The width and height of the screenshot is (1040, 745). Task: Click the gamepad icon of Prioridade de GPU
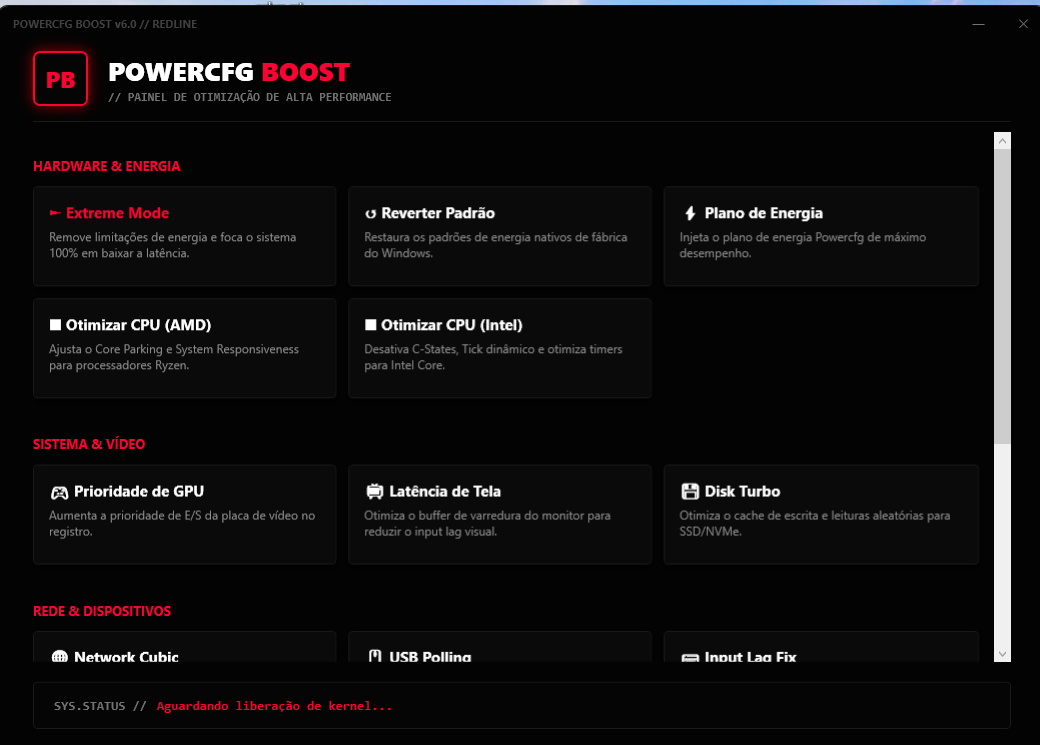click(60, 492)
